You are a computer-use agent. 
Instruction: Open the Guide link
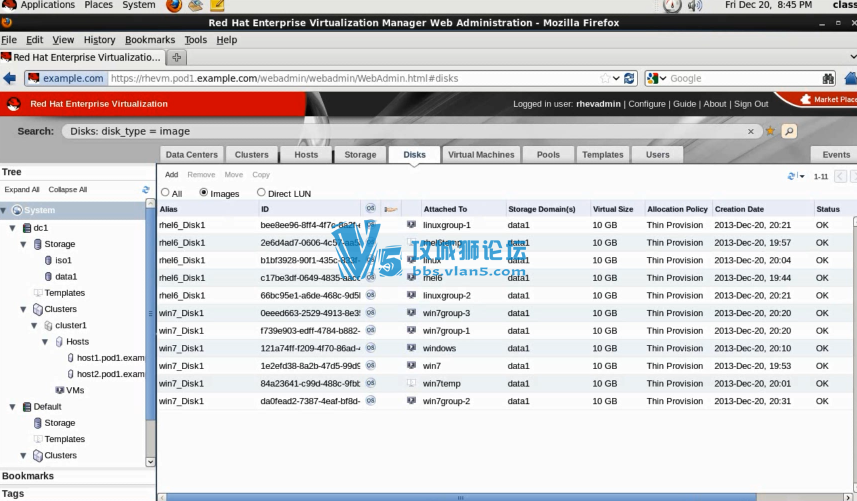684,104
